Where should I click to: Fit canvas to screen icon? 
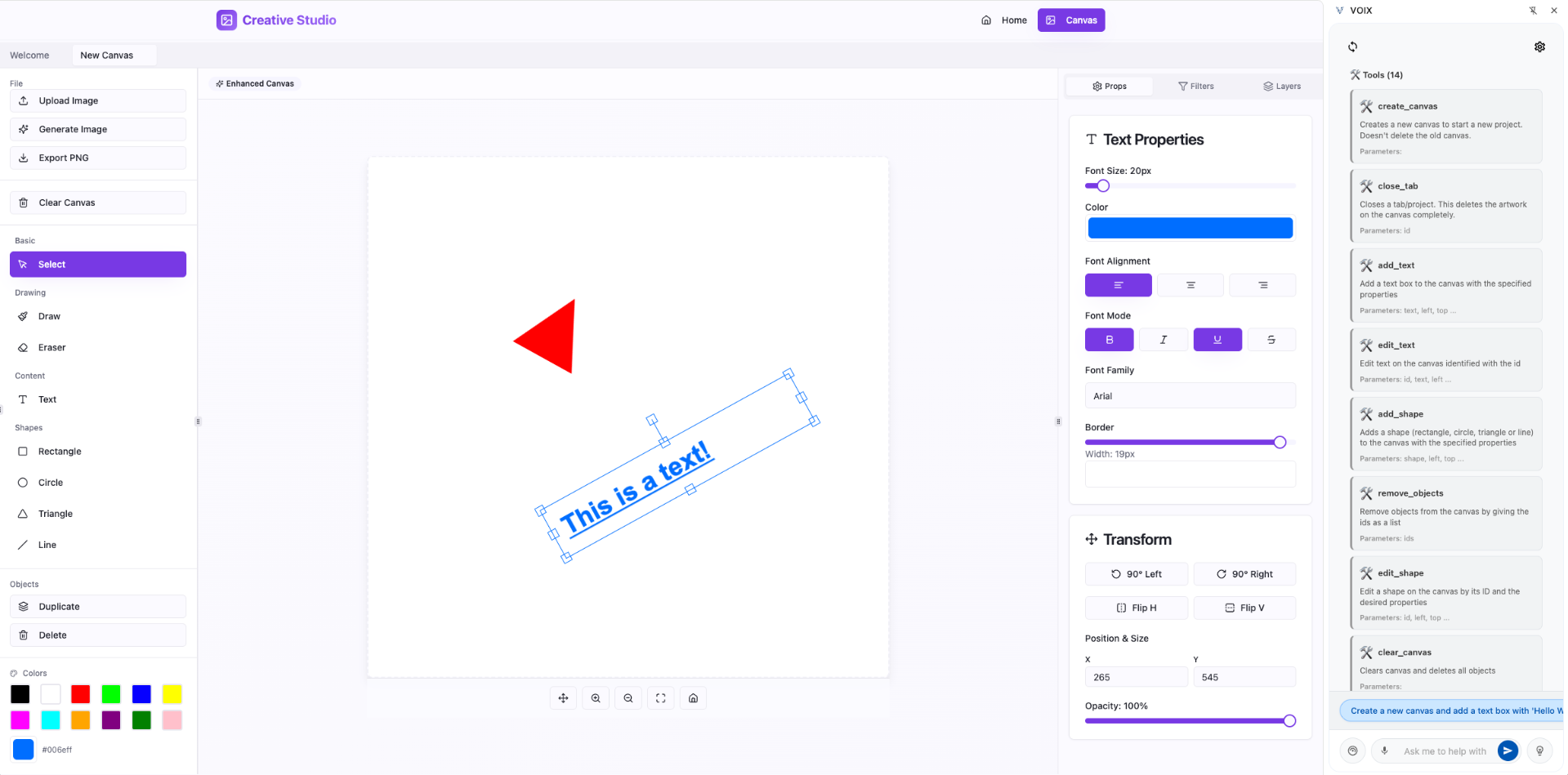click(661, 698)
